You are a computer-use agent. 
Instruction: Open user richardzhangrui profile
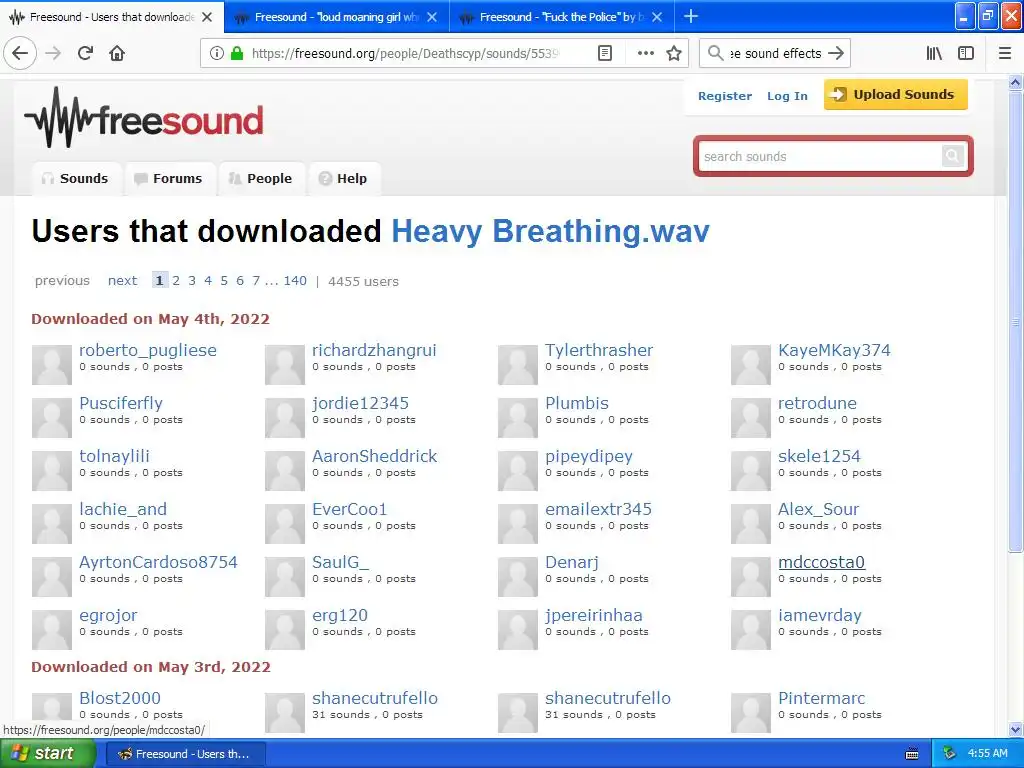(x=374, y=350)
